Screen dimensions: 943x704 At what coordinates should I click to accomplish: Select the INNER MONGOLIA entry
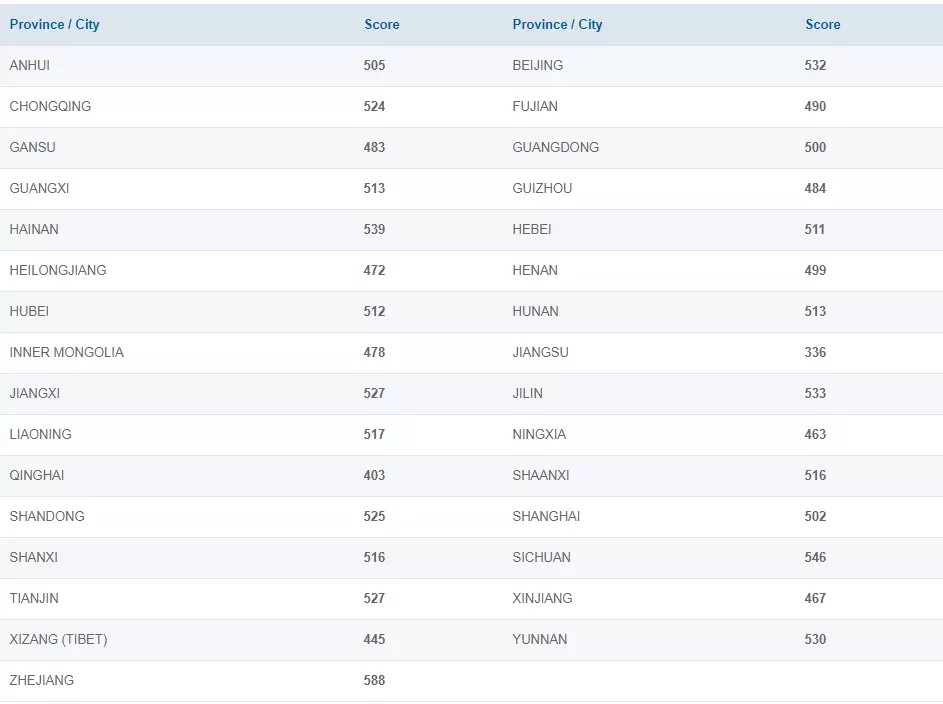coord(67,352)
